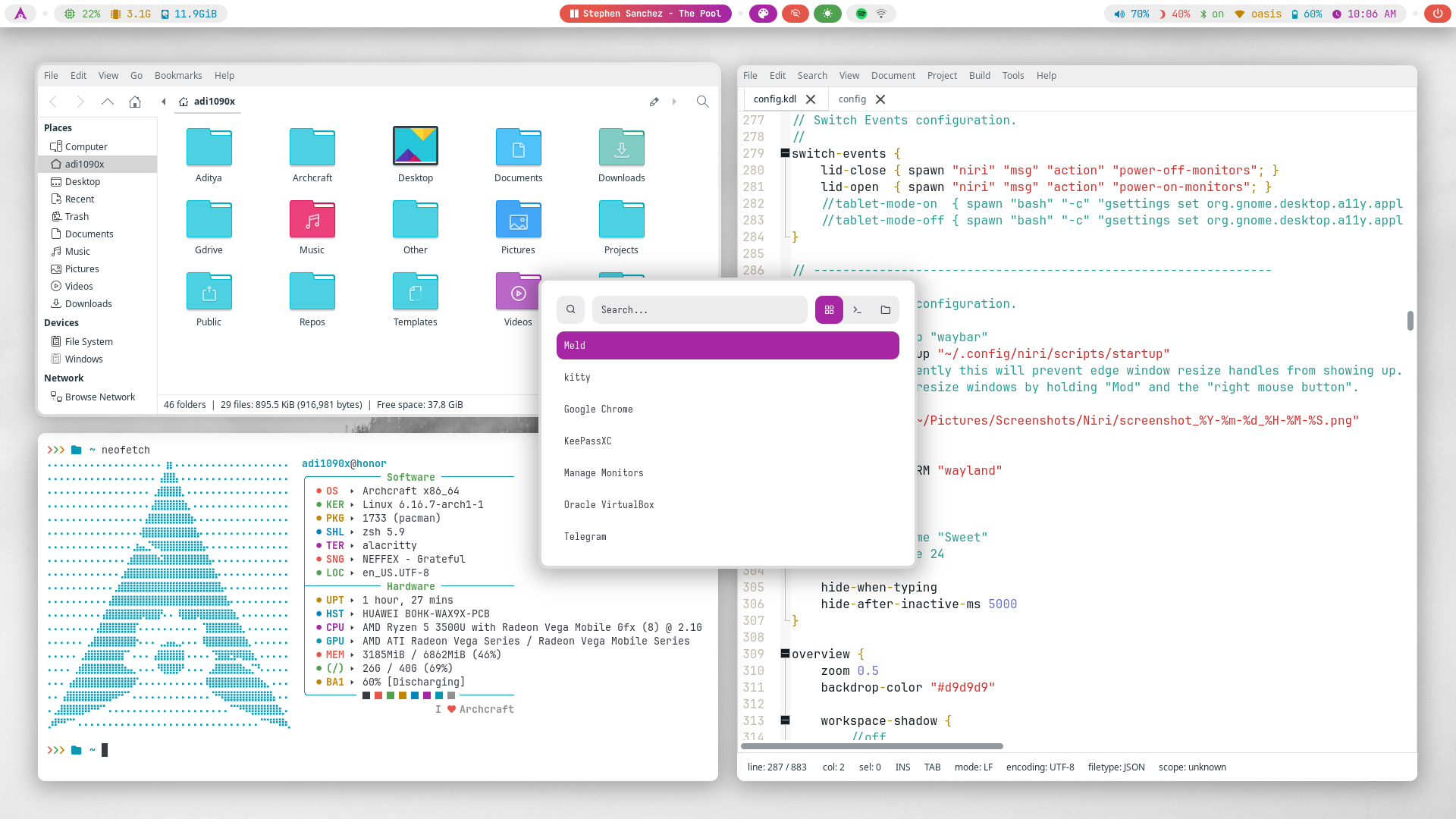This screenshot has height=819, width=1456.
Task: Open the Bookmarks menu in file manager
Action: coord(178,76)
